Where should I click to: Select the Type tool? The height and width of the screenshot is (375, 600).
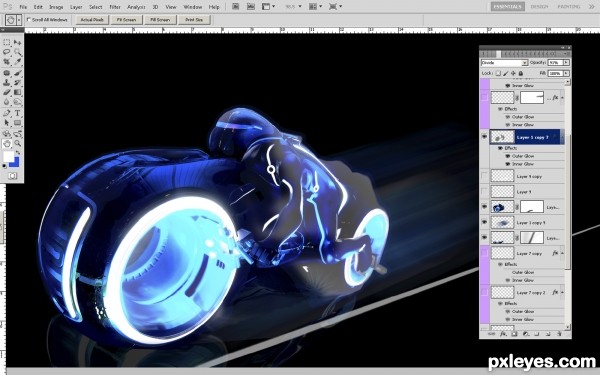[x=18, y=113]
